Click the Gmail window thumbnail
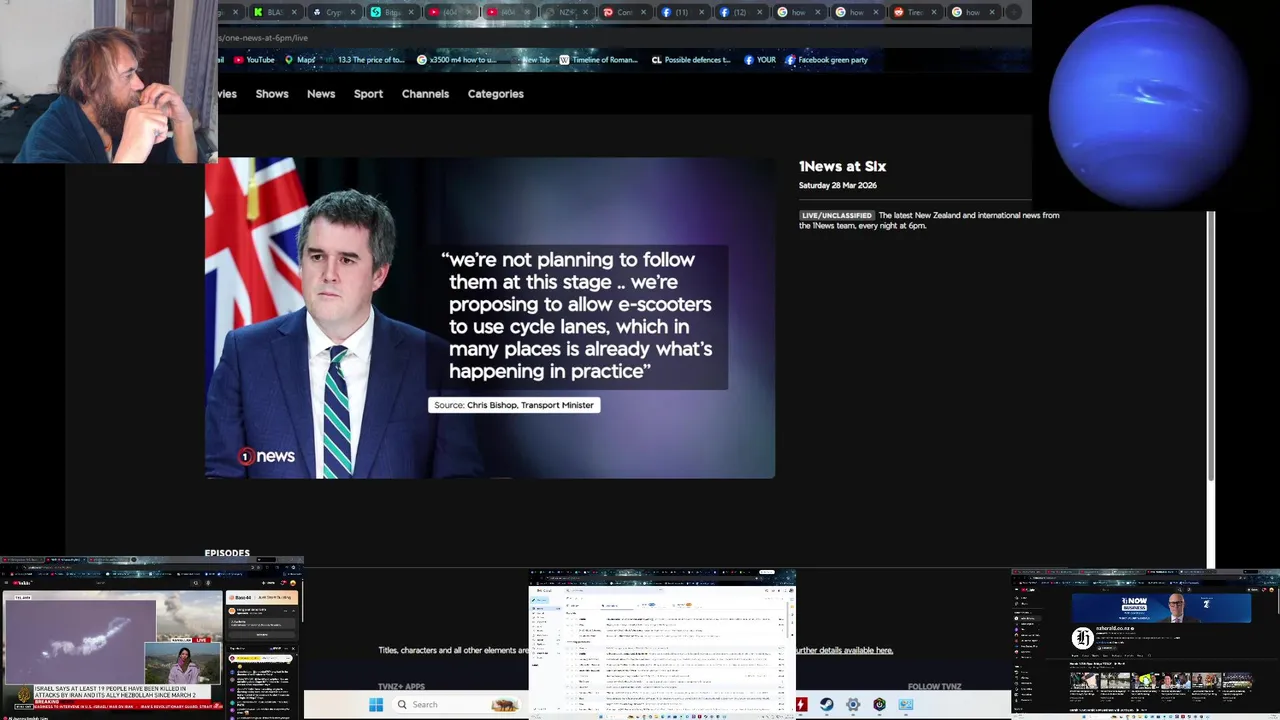 (662, 644)
